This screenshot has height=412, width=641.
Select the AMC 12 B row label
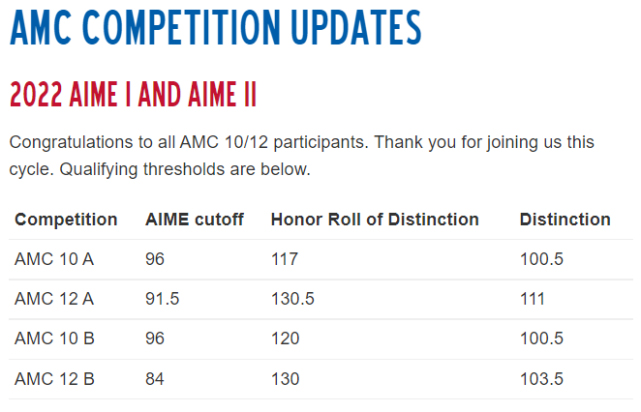(54, 379)
